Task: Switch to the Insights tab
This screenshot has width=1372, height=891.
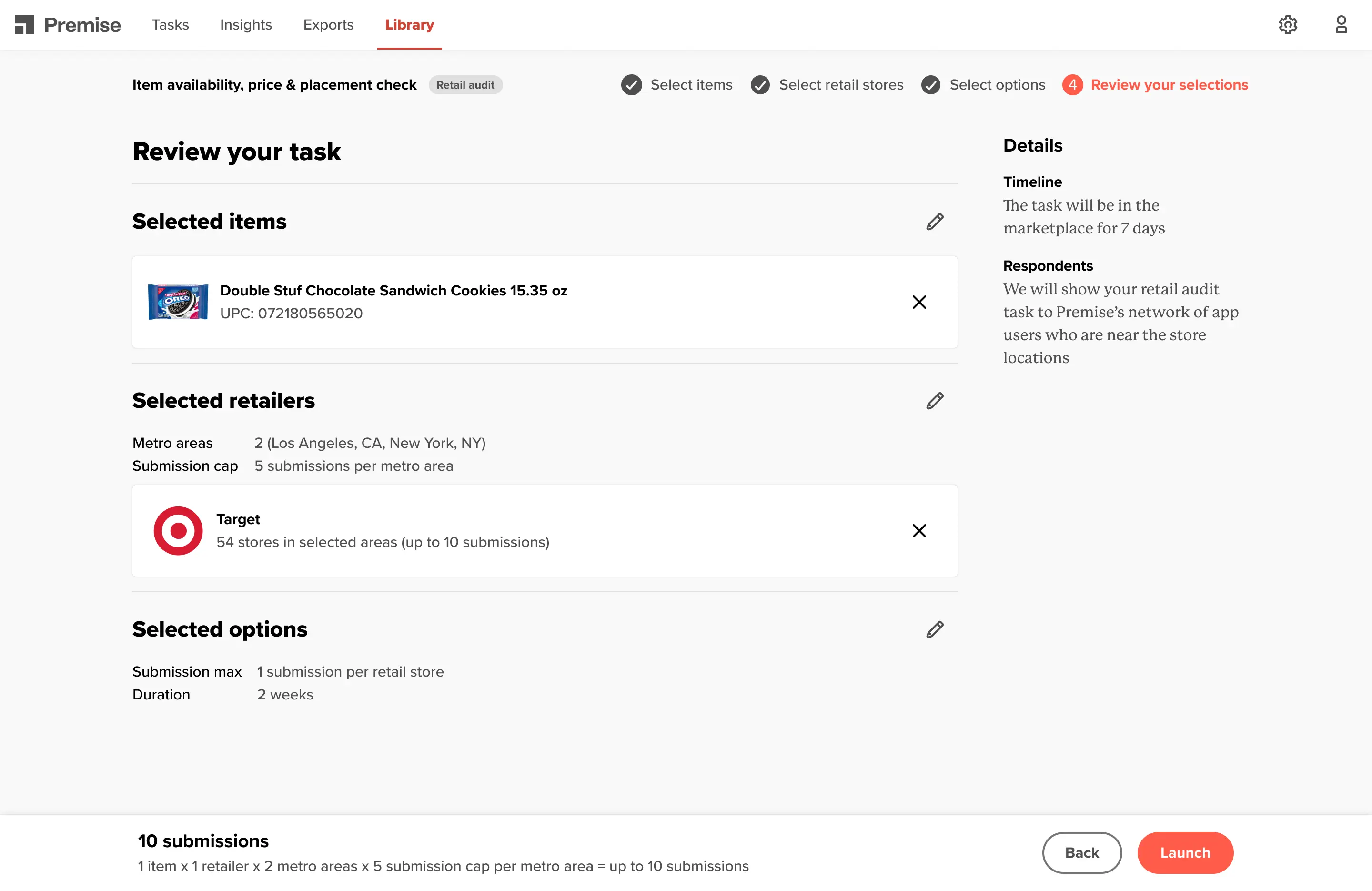Action: [246, 25]
